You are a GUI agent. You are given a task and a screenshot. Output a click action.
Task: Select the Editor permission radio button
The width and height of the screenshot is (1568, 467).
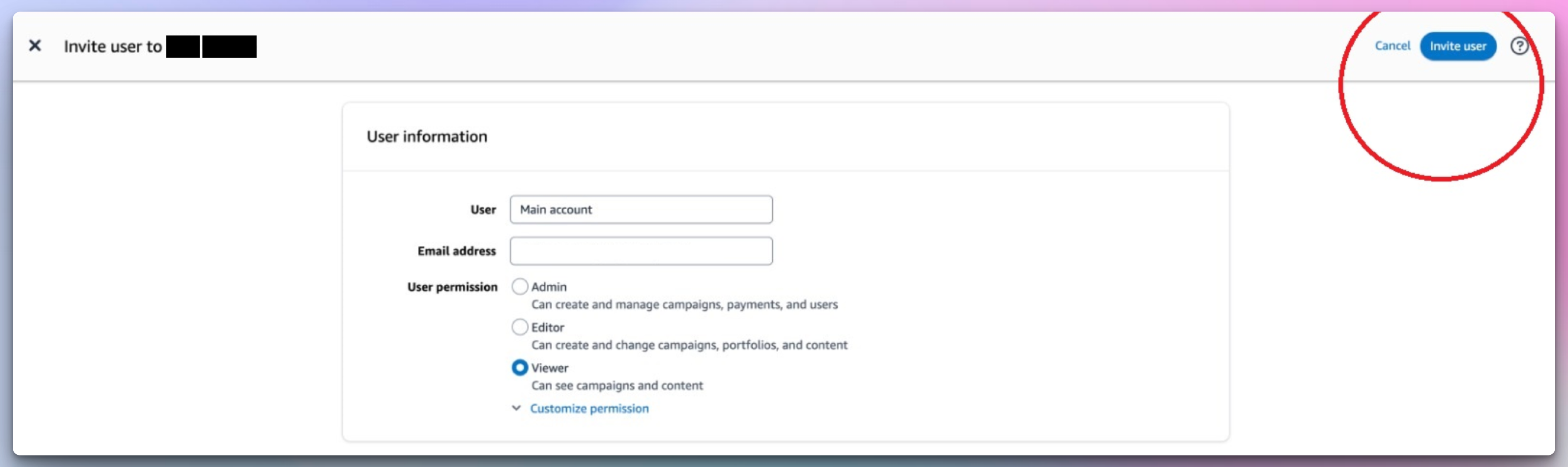(x=519, y=327)
